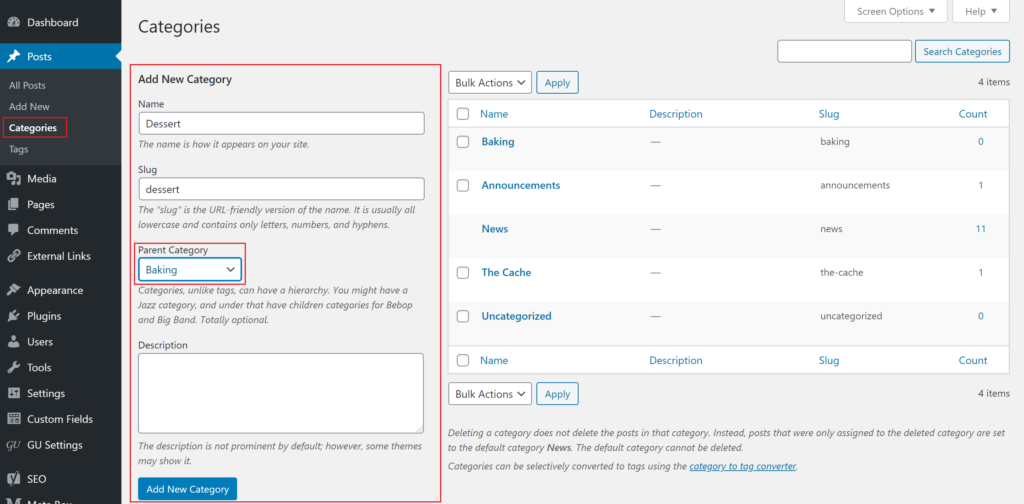Image resolution: width=1024 pixels, height=504 pixels.
Task: Click the Posts pushpin icon
Action: (x=13, y=57)
